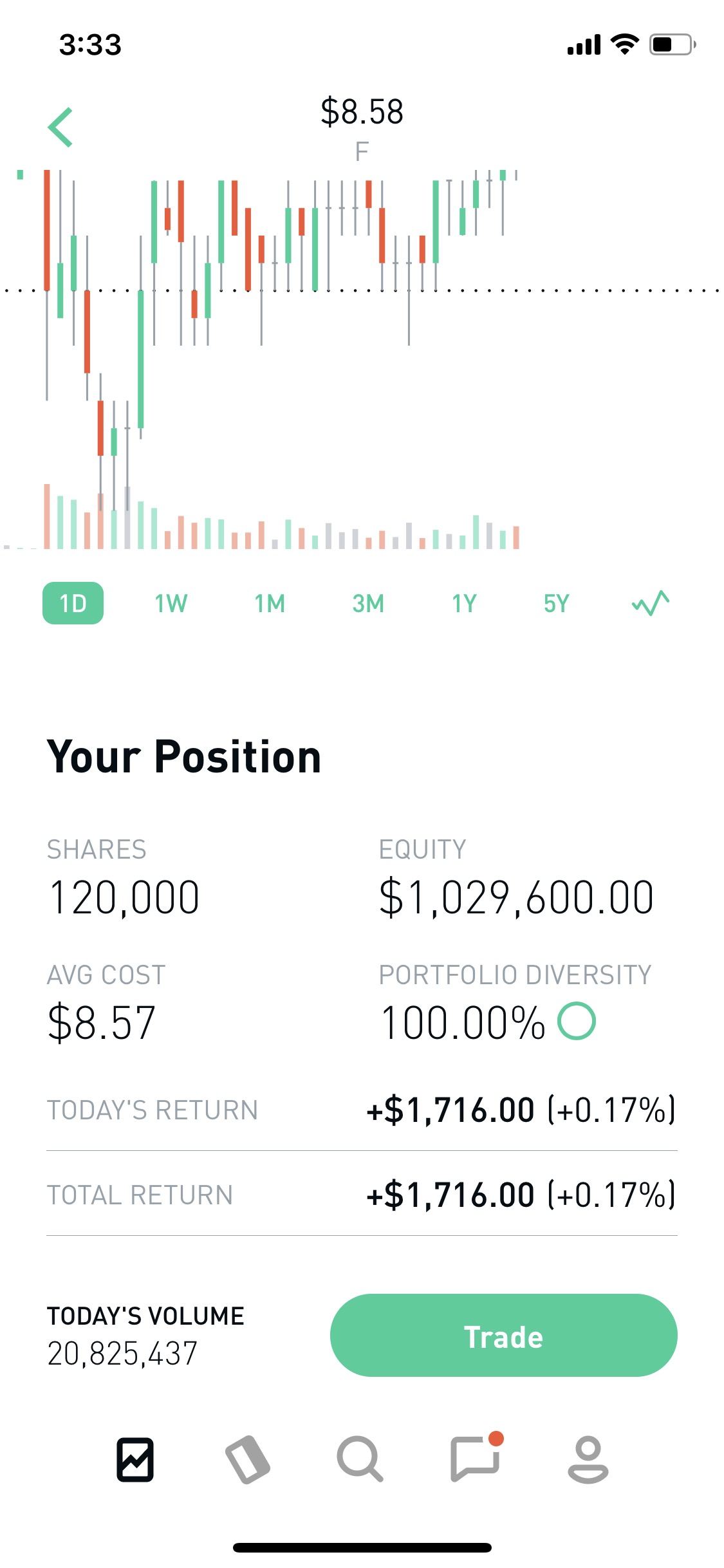The image size is (724, 1568).
Task: Open the portfolio chart tab icon
Action: tap(135, 1459)
